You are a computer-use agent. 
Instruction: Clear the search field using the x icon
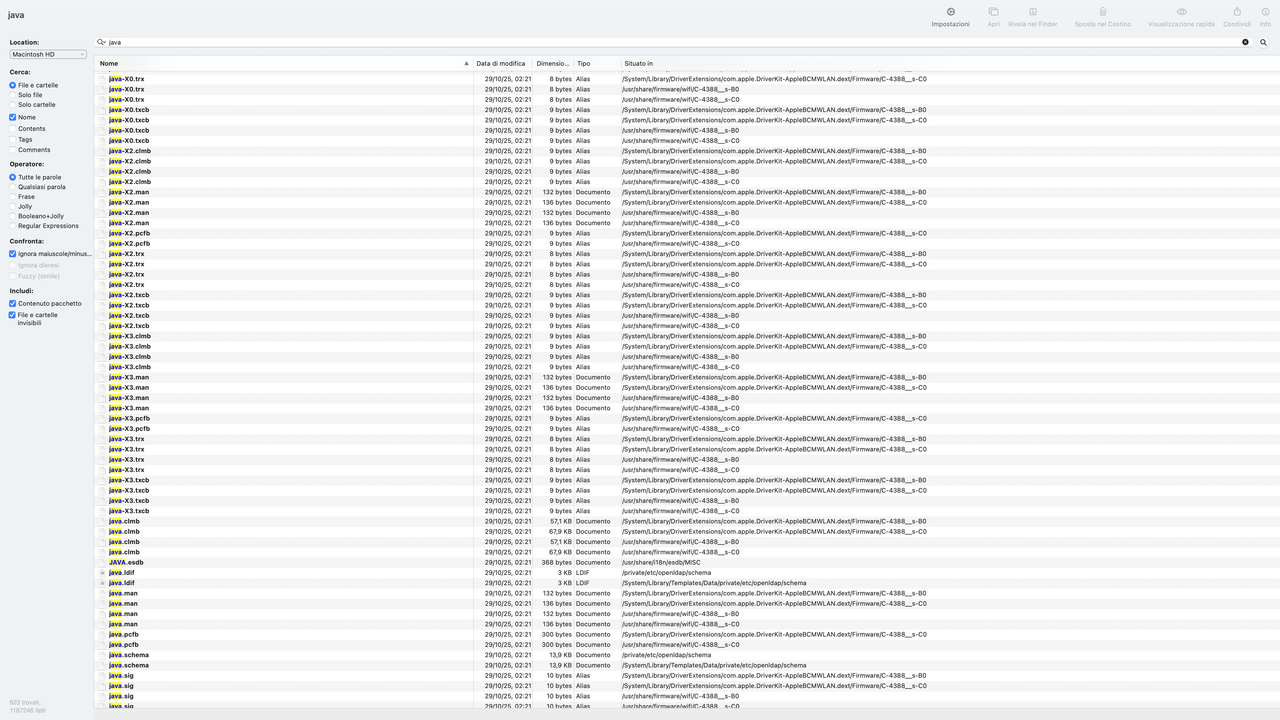(x=1245, y=42)
